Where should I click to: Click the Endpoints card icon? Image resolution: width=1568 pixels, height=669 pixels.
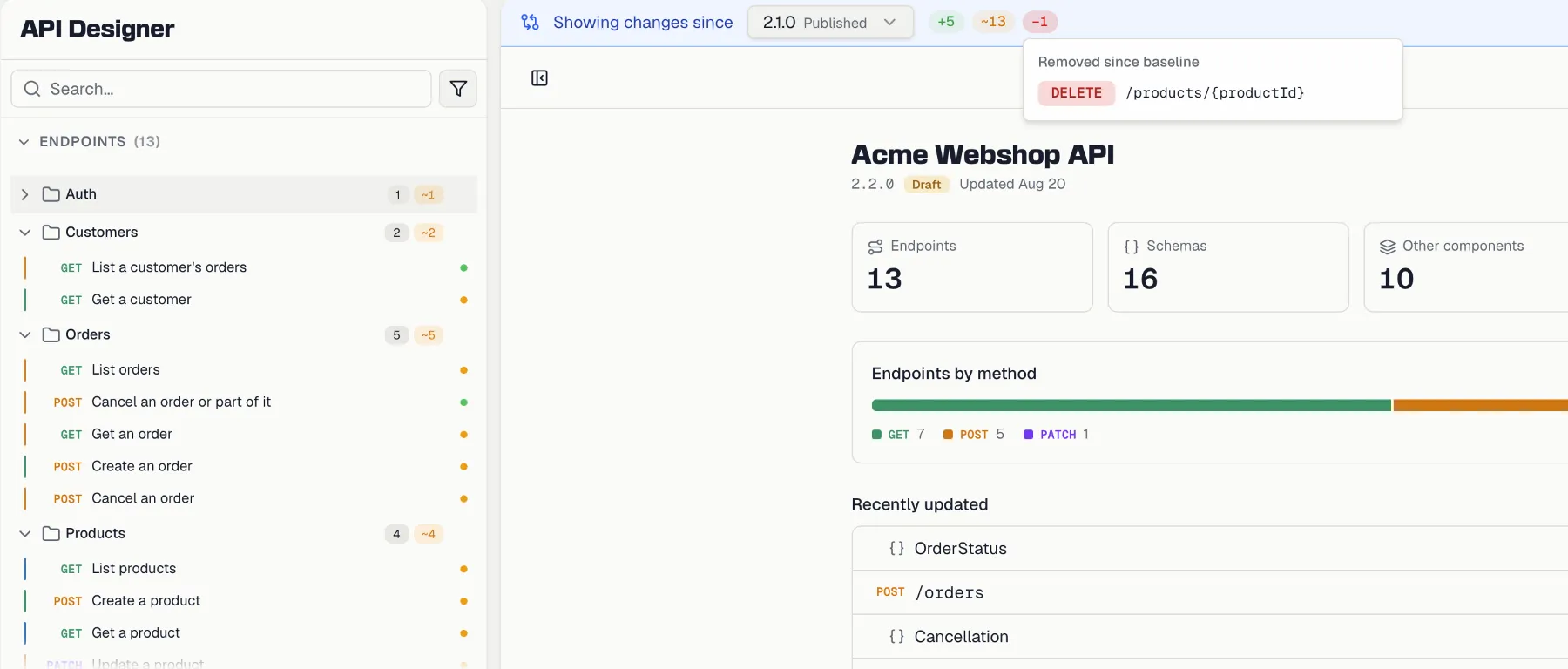coord(875,247)
